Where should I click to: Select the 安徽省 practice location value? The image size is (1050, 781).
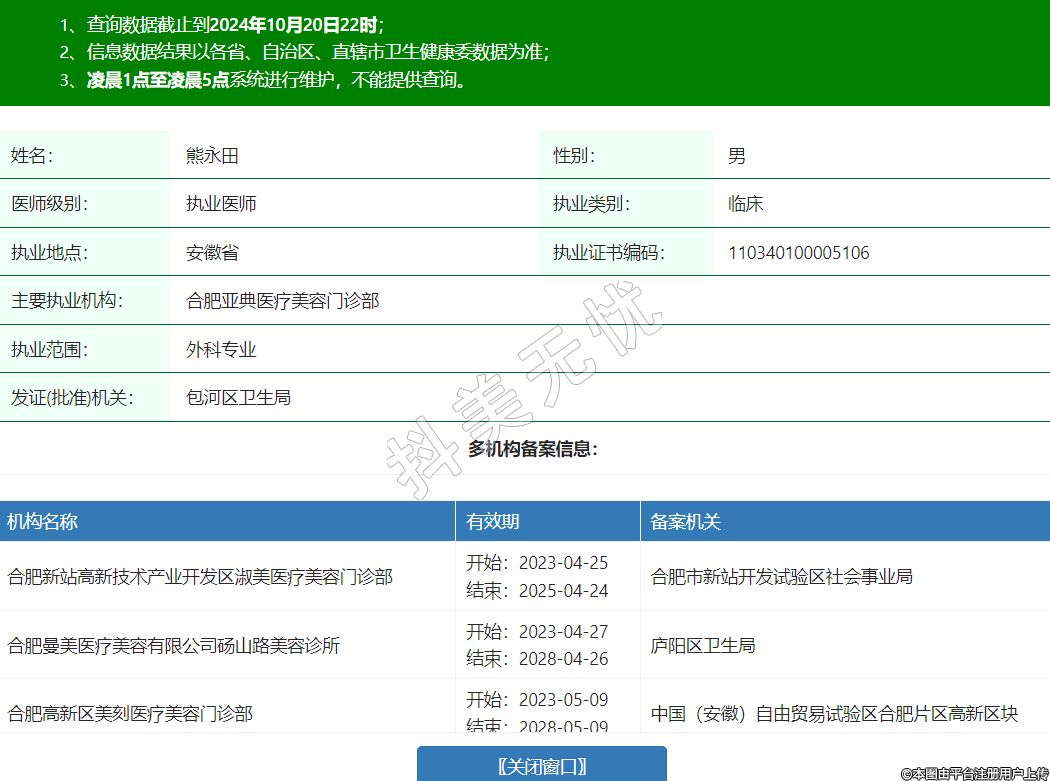click(x=212, y=253)
